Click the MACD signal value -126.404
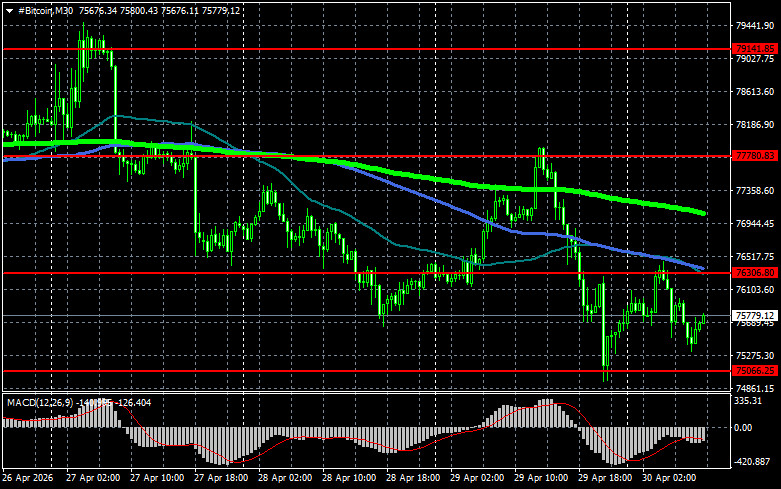The width and height of the screenshot is (781, 489). click(x=132, y=402)
